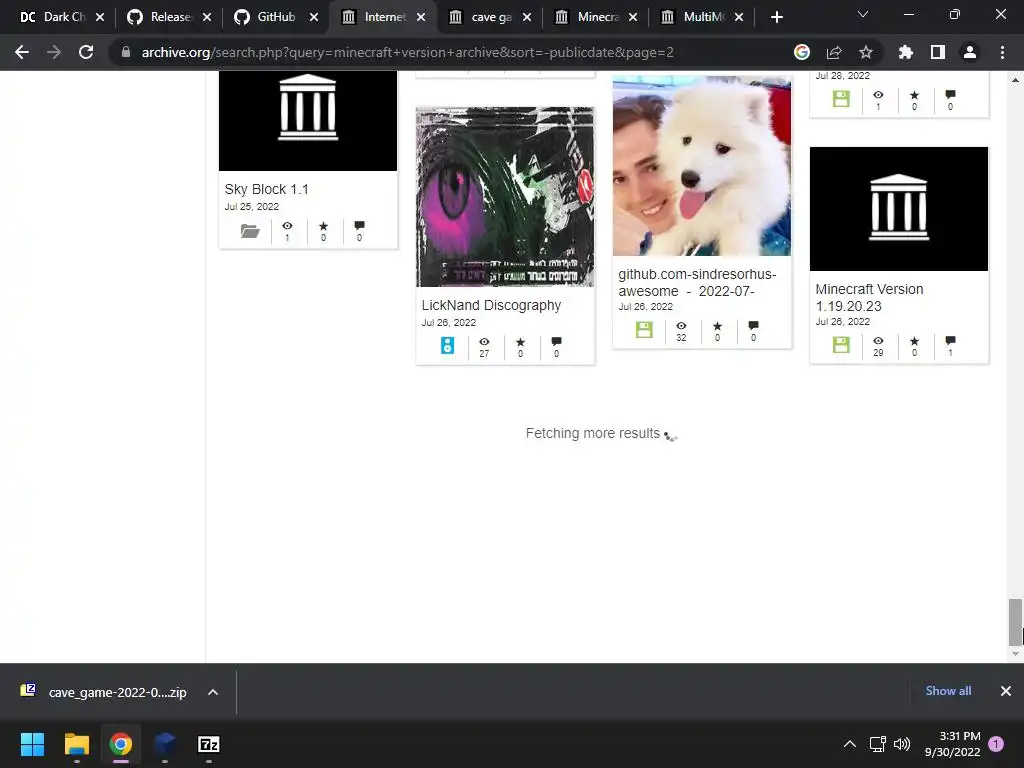Click the floppy icon on Minecraft Version 1.19.20.23

[841, 345]
